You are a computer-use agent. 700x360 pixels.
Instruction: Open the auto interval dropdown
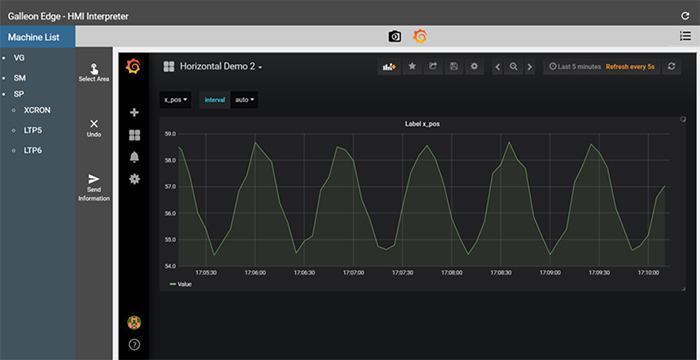(245, 100)
